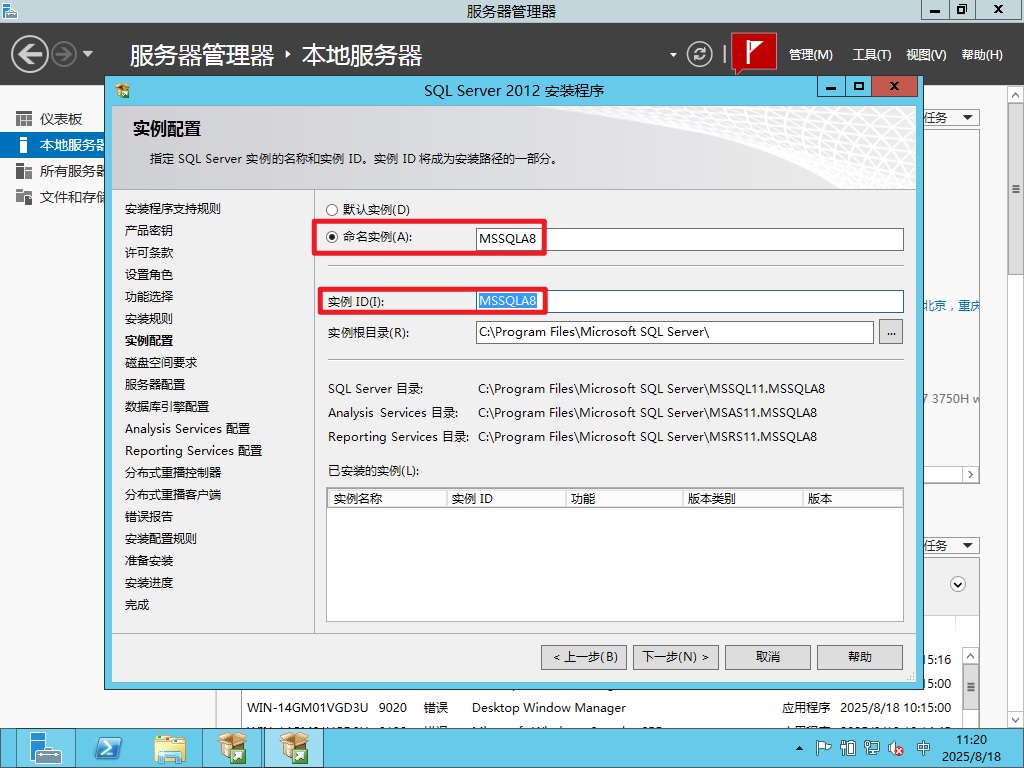
Task: Refresh Server Manager with the circular arrows icon
Action: (x=699, y=54)
